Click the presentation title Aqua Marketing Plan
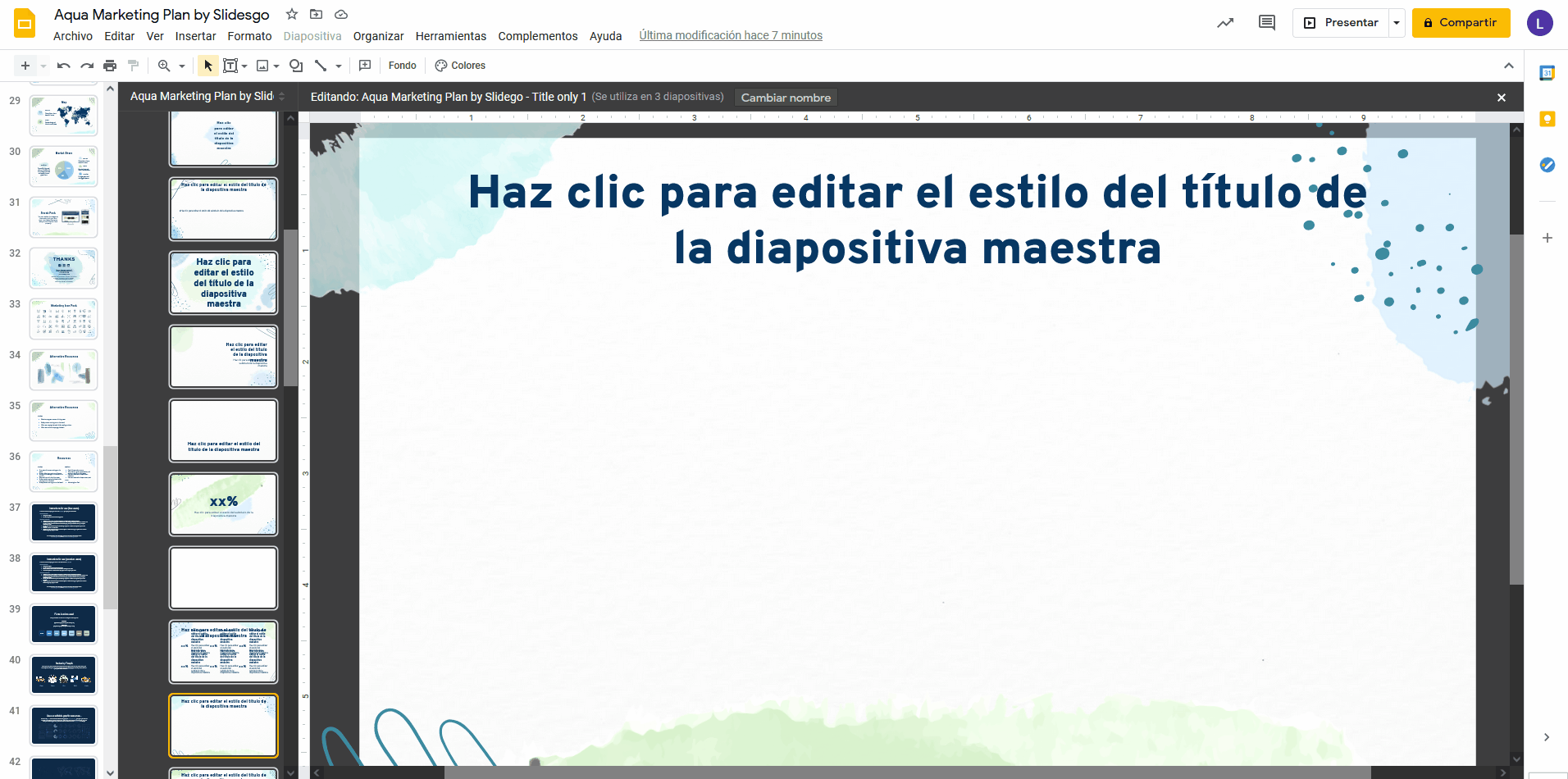Image resolution: width=1568 pixels, height=779 pixels. pyautogui.click(x=162, y=15)
